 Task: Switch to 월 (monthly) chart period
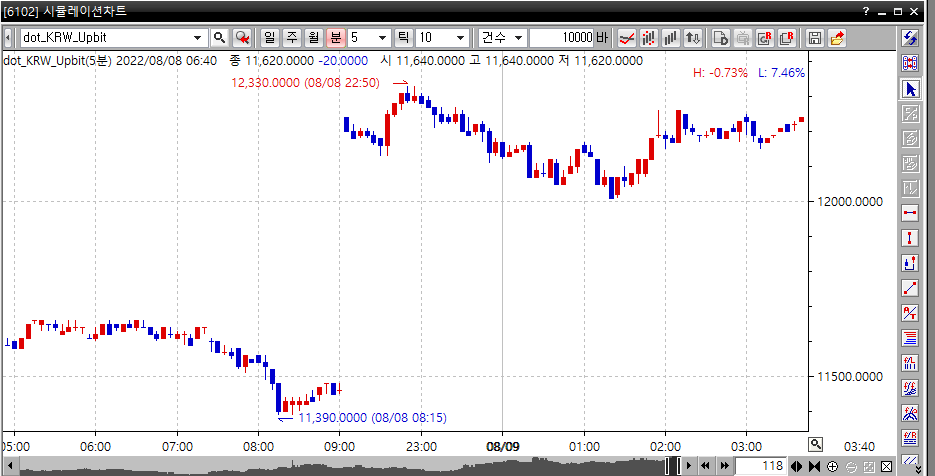[314, 37]
